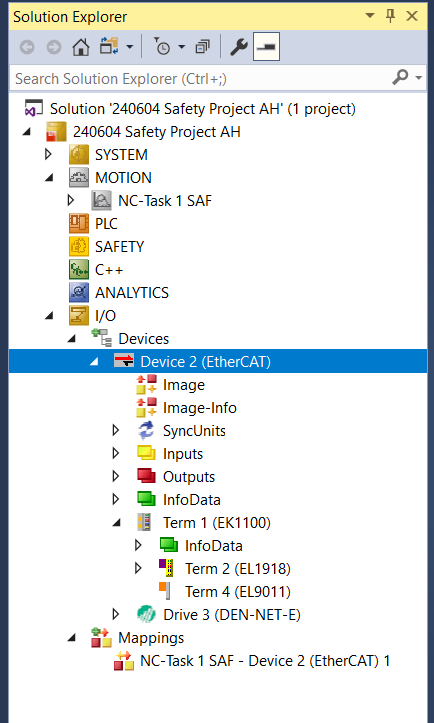This screenshot has width=434, height=723.
Task: Click the Term 2 (EL1918) terminal icon
Action: [166, 569]
